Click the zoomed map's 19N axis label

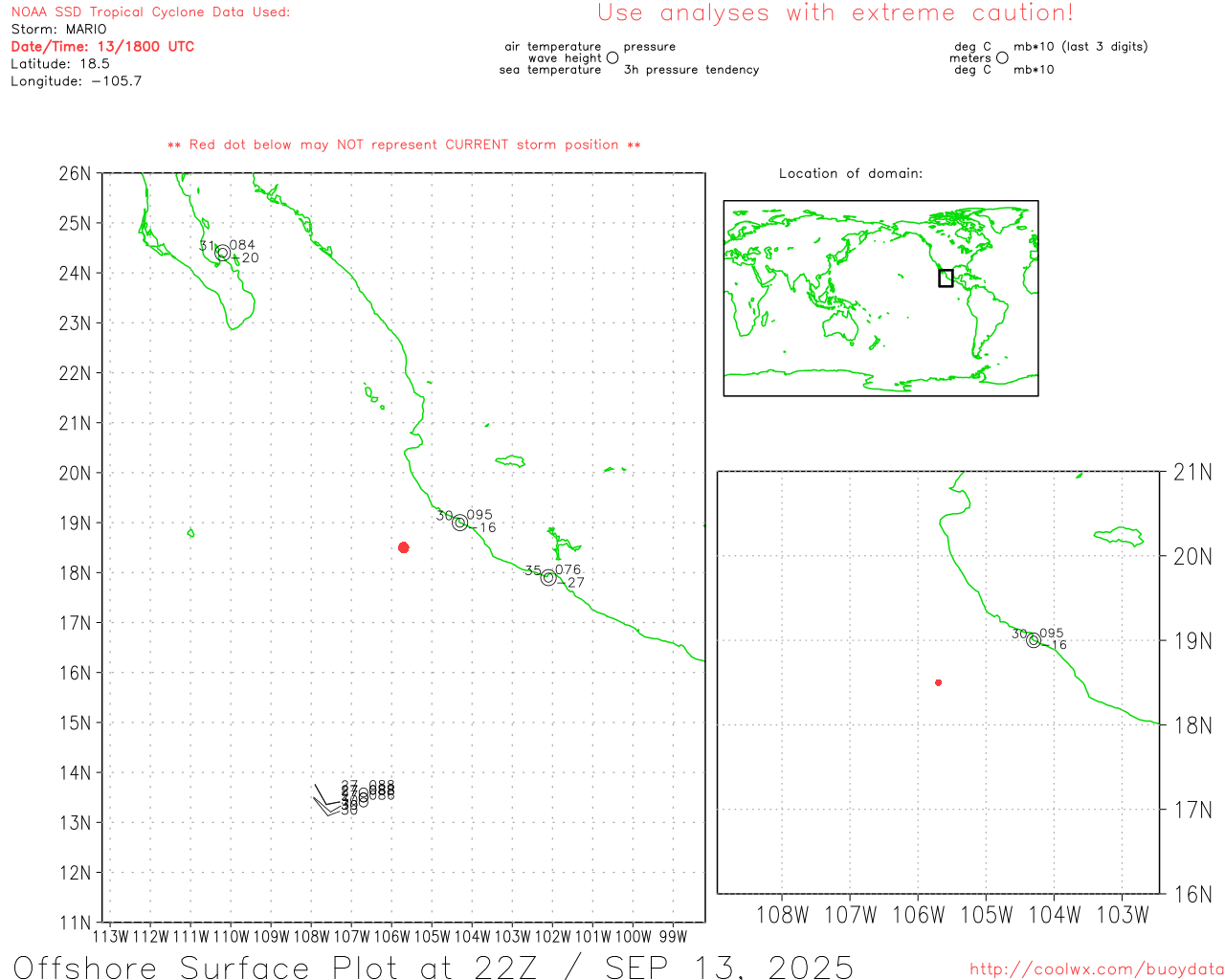(1192, 641)
